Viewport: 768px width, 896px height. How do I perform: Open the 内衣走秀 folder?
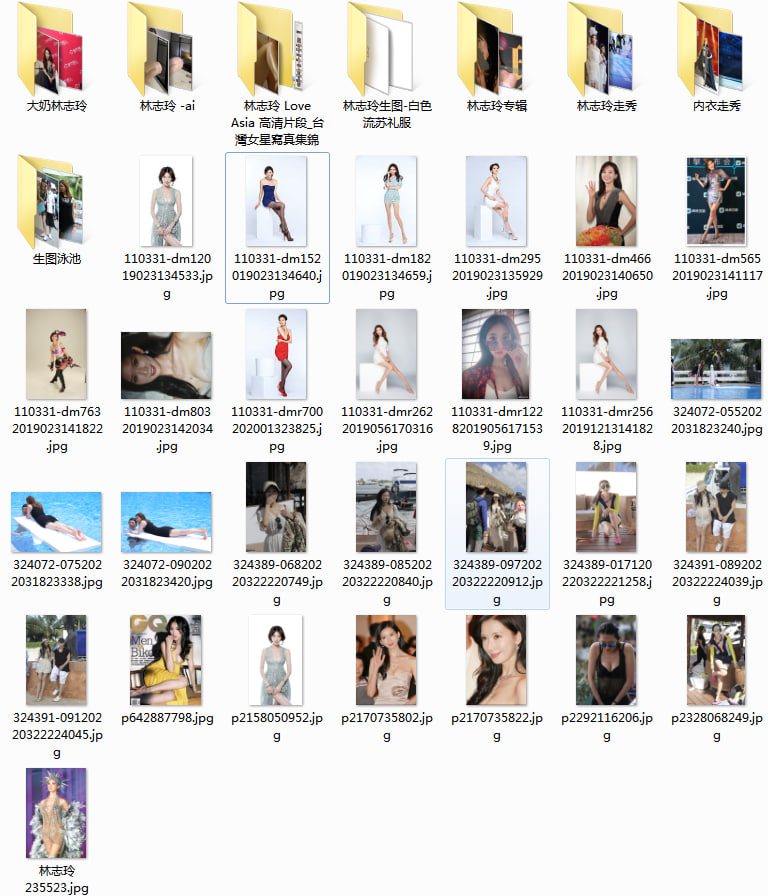716,48
